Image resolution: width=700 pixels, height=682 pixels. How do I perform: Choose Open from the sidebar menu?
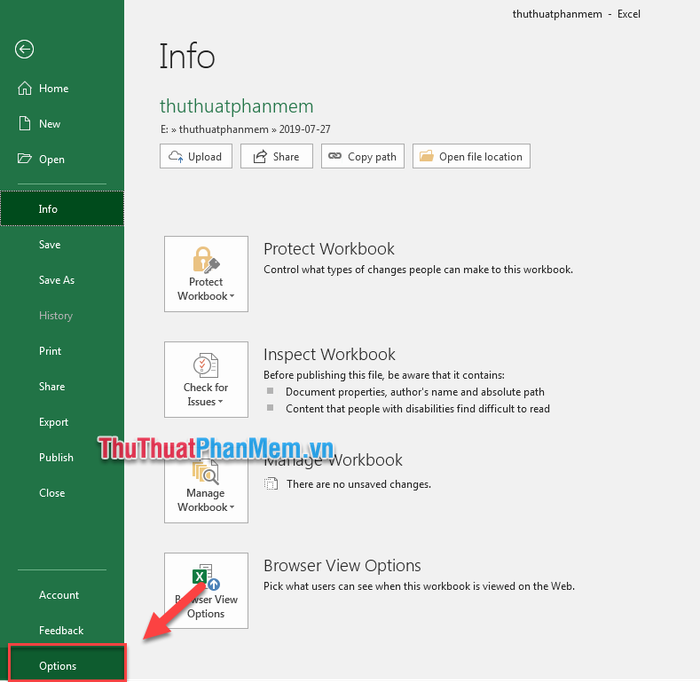tap(62, 159)
